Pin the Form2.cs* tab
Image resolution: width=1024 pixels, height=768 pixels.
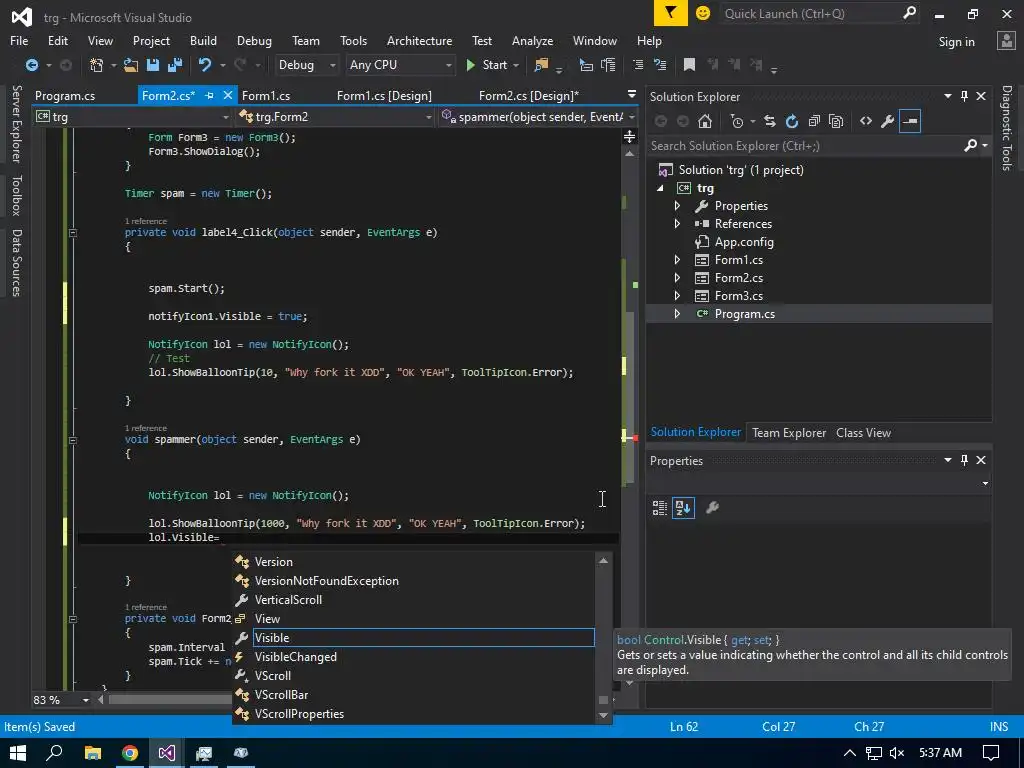tap(209, 95)
